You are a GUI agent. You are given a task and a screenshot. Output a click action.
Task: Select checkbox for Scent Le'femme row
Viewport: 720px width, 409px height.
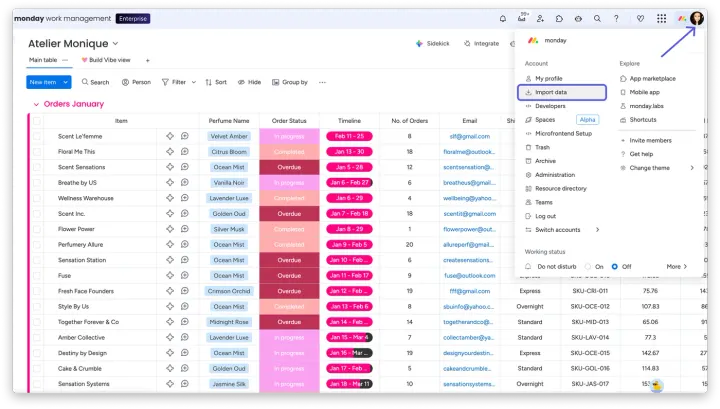[37, 136]
